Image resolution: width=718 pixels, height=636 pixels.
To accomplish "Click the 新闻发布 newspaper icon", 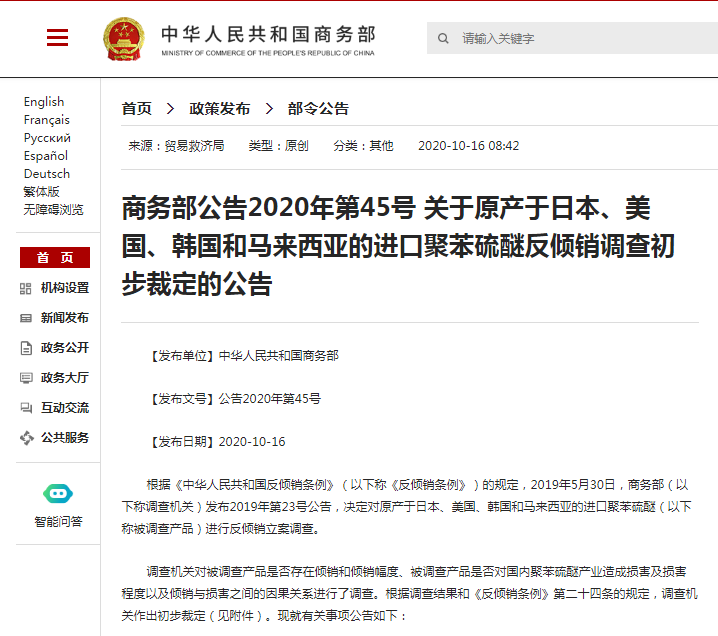I will coord(26,318).
